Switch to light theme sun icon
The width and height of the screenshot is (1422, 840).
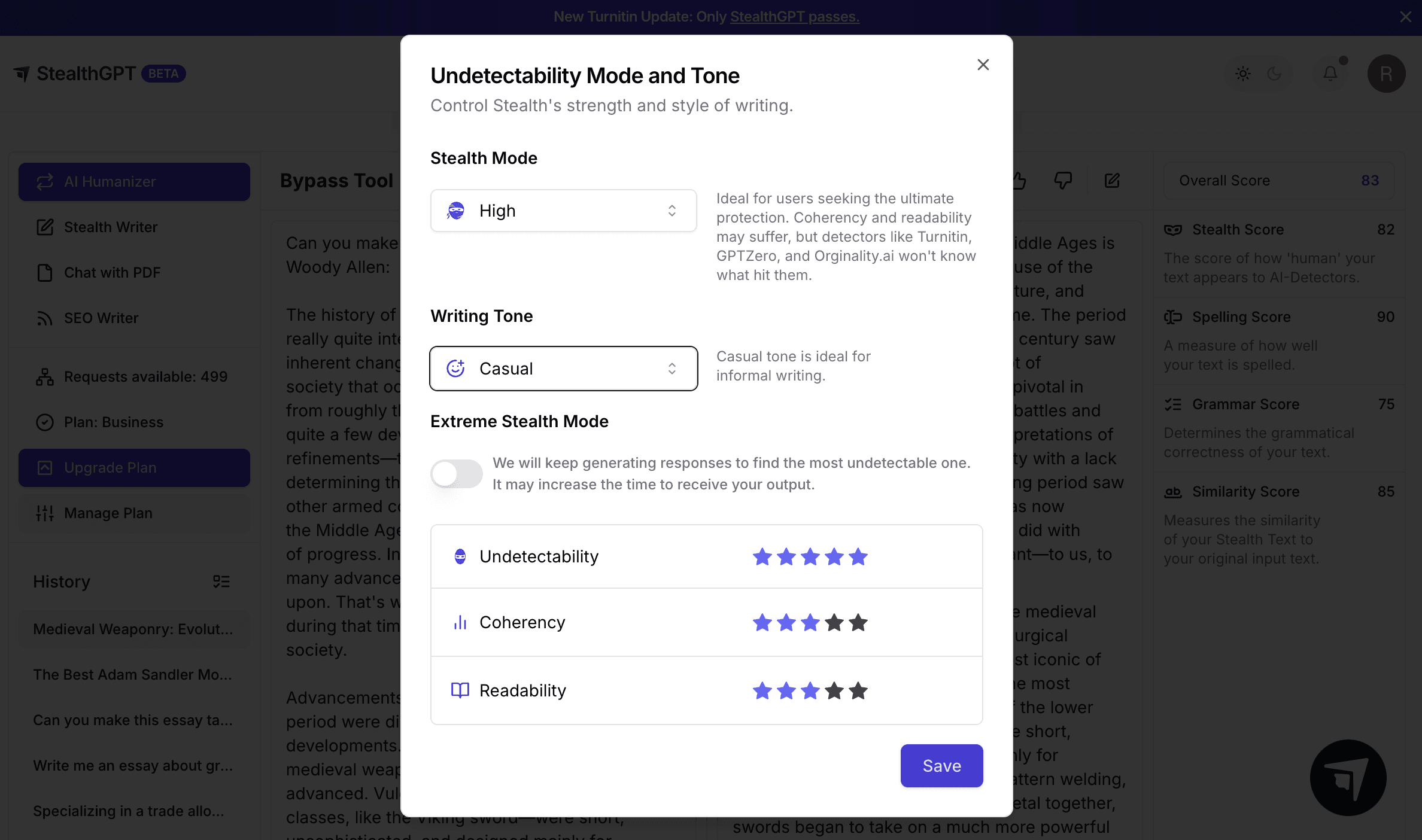pos(1243,74)
